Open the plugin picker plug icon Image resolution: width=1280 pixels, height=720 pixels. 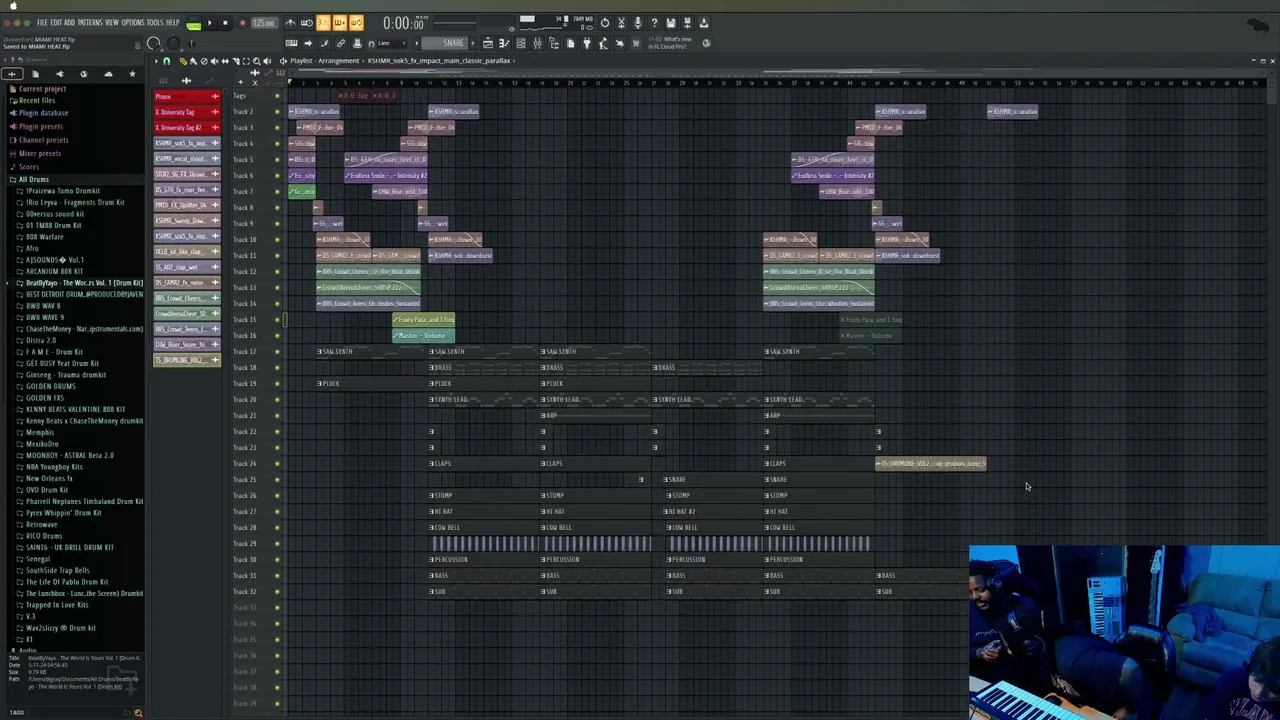tap(587, 43)
